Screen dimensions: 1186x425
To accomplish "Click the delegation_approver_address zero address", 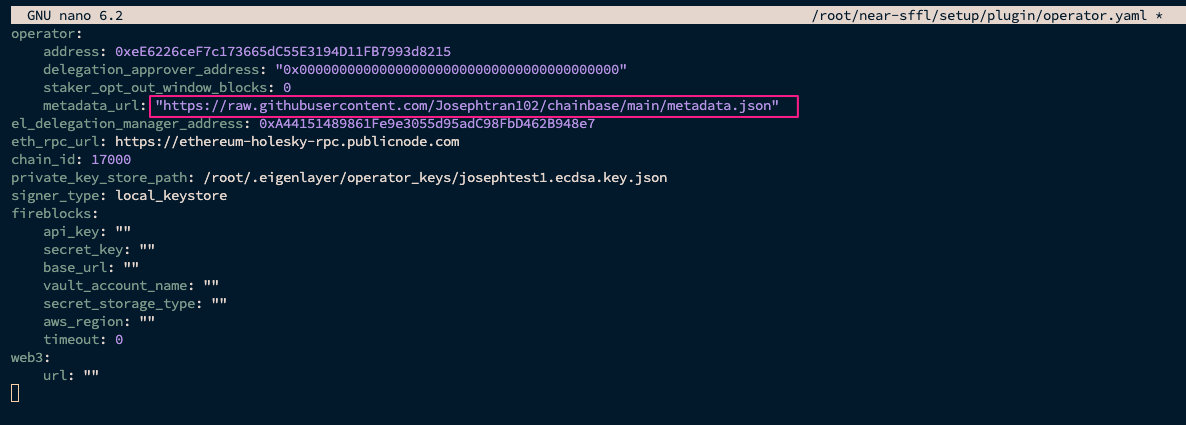I will (450, 69).
